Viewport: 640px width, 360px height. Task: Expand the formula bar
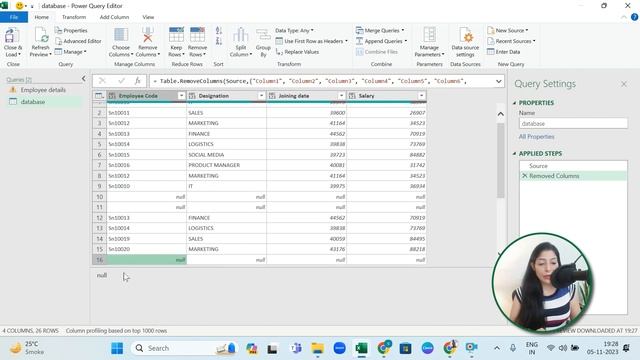pyautogui.click(x=498, y=81)
